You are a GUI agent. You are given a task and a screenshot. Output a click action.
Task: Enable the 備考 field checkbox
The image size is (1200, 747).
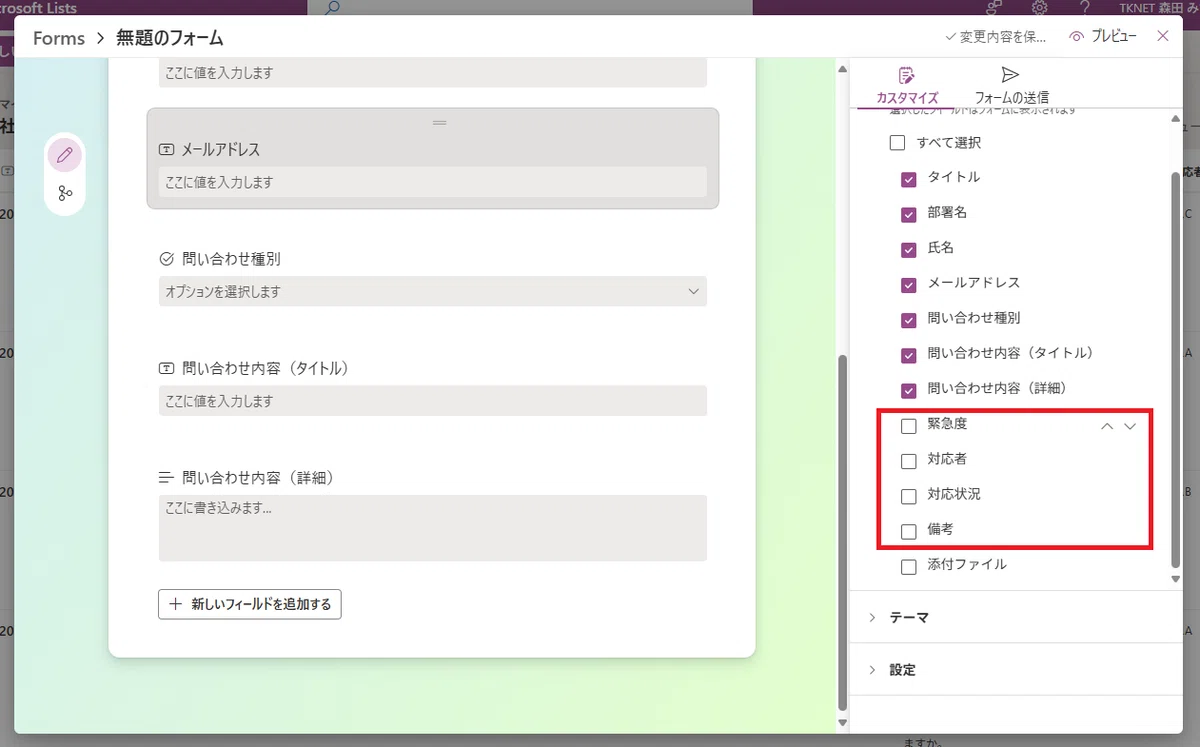tap(909, 532)
